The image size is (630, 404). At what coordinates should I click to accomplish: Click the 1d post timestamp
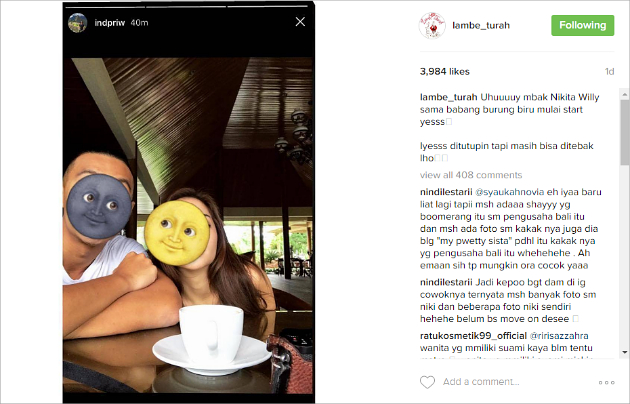pyautogui.click(x=610, y=71)
